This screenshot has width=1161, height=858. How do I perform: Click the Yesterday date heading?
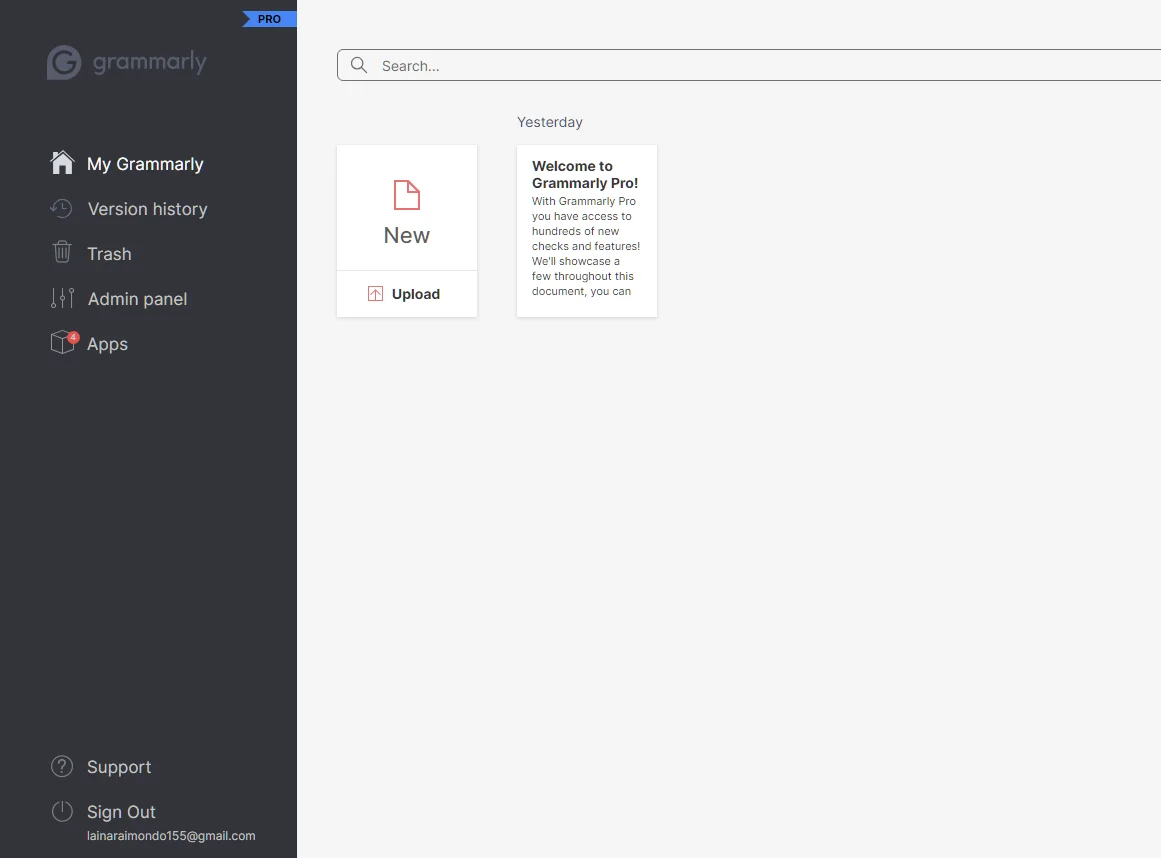(x=549, y=122)
